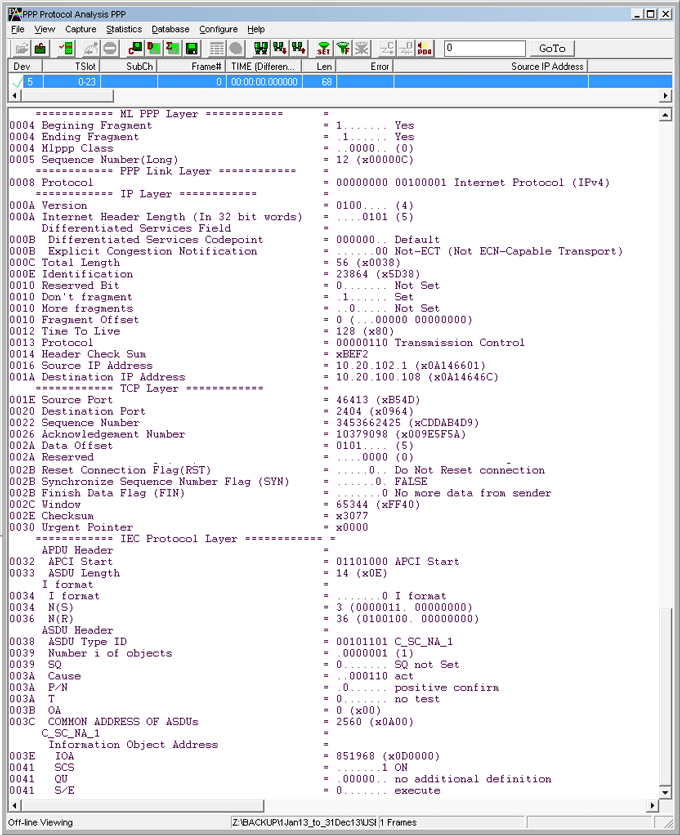This screenshot has height=835, width=680.
Task: Click the PDA toolbar icon
Action: point(425,48)
